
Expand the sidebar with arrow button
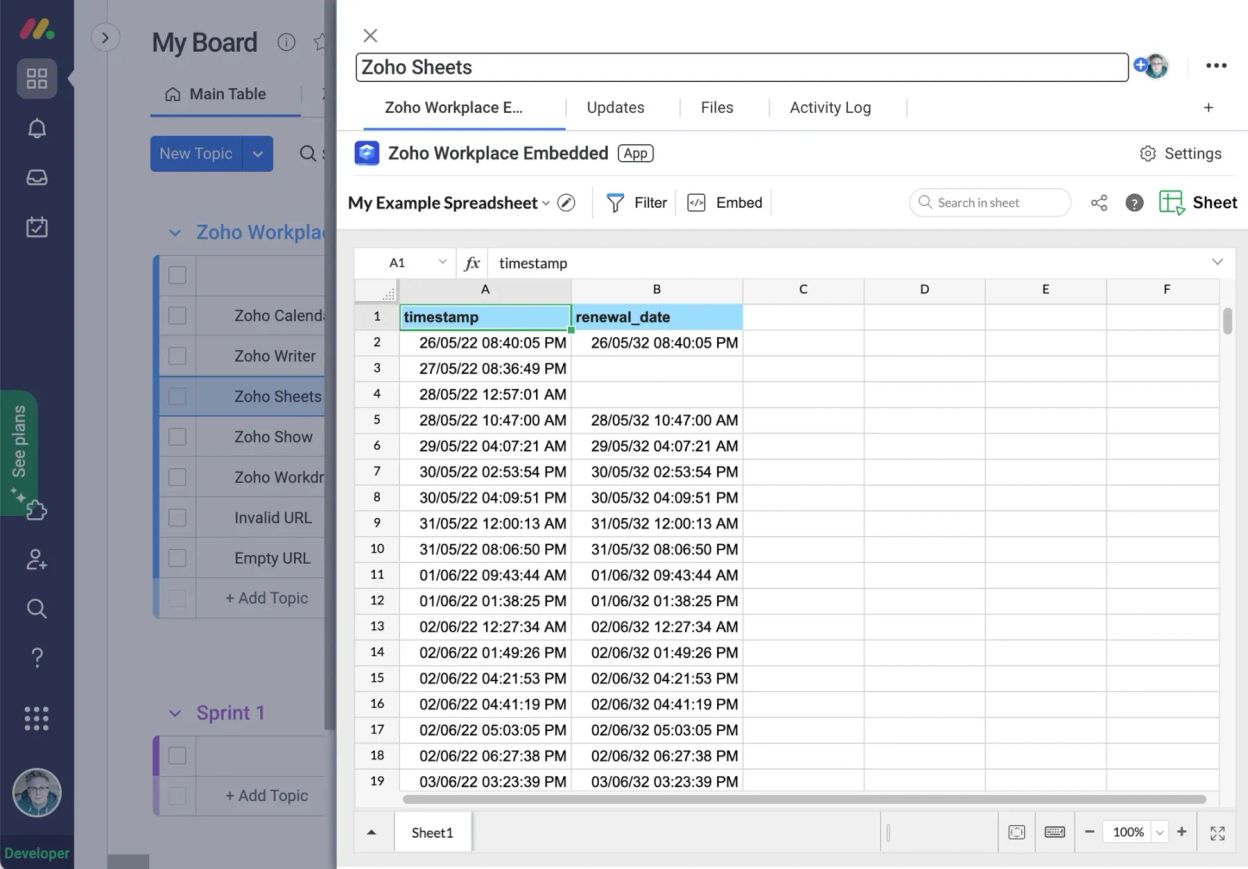[x=105, y=38]
